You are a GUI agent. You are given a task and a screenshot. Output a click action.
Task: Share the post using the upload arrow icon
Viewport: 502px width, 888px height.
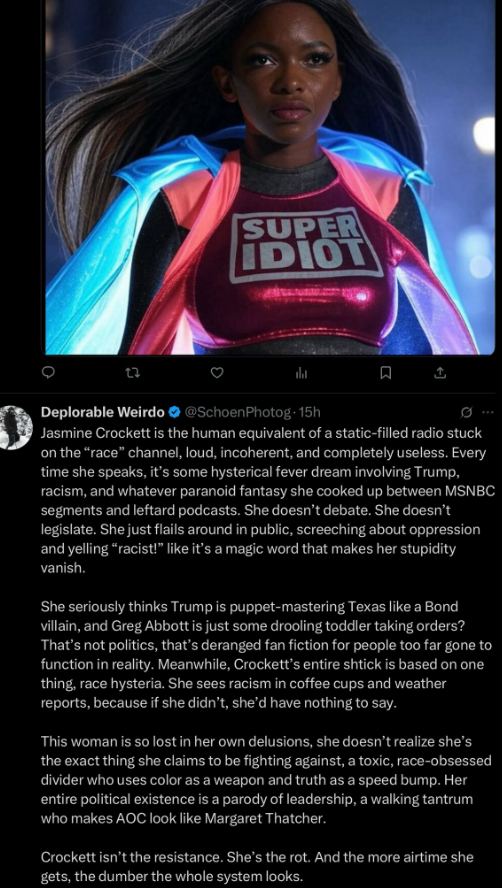441,372
